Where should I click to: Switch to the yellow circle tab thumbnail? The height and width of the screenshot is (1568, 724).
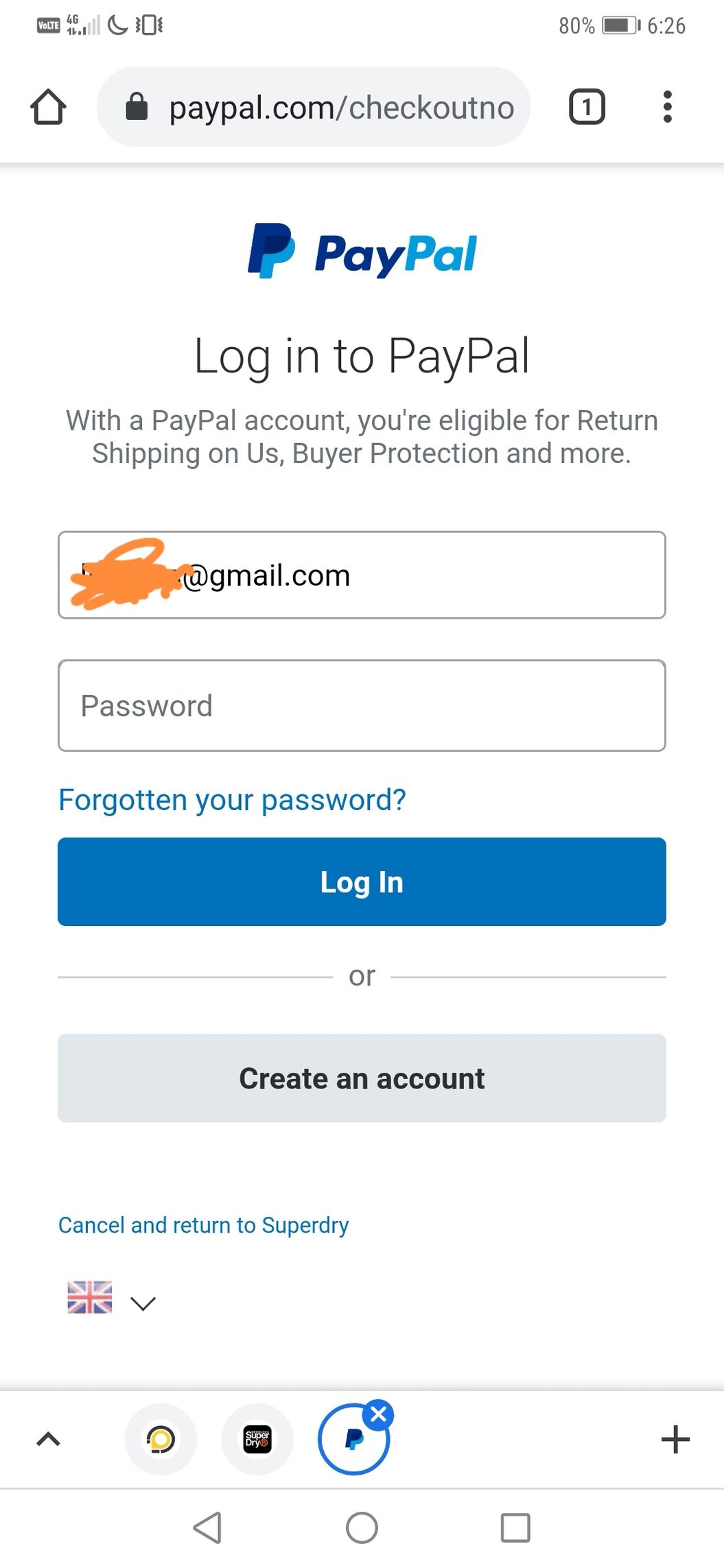(x=161, y=1439)
